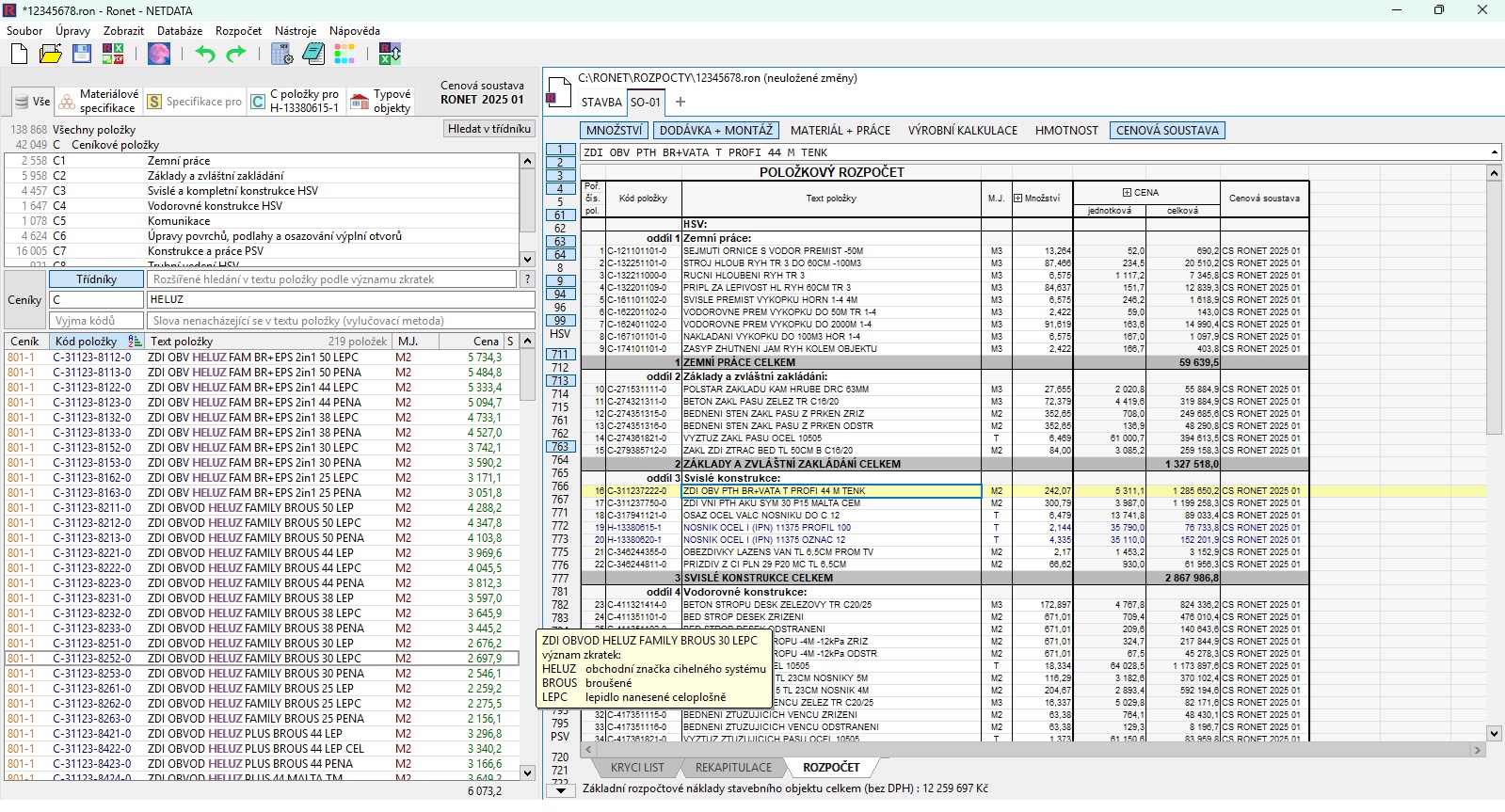This screenshot has height=812, width=1505.
Task: Click the new blank document icon
Action: click(19, 54)
